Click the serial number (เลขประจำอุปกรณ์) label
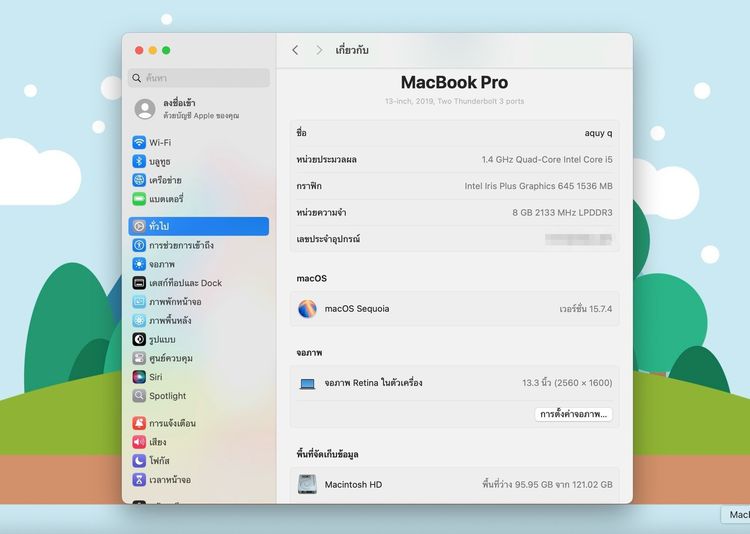750x534 pixels. [328, 239]
